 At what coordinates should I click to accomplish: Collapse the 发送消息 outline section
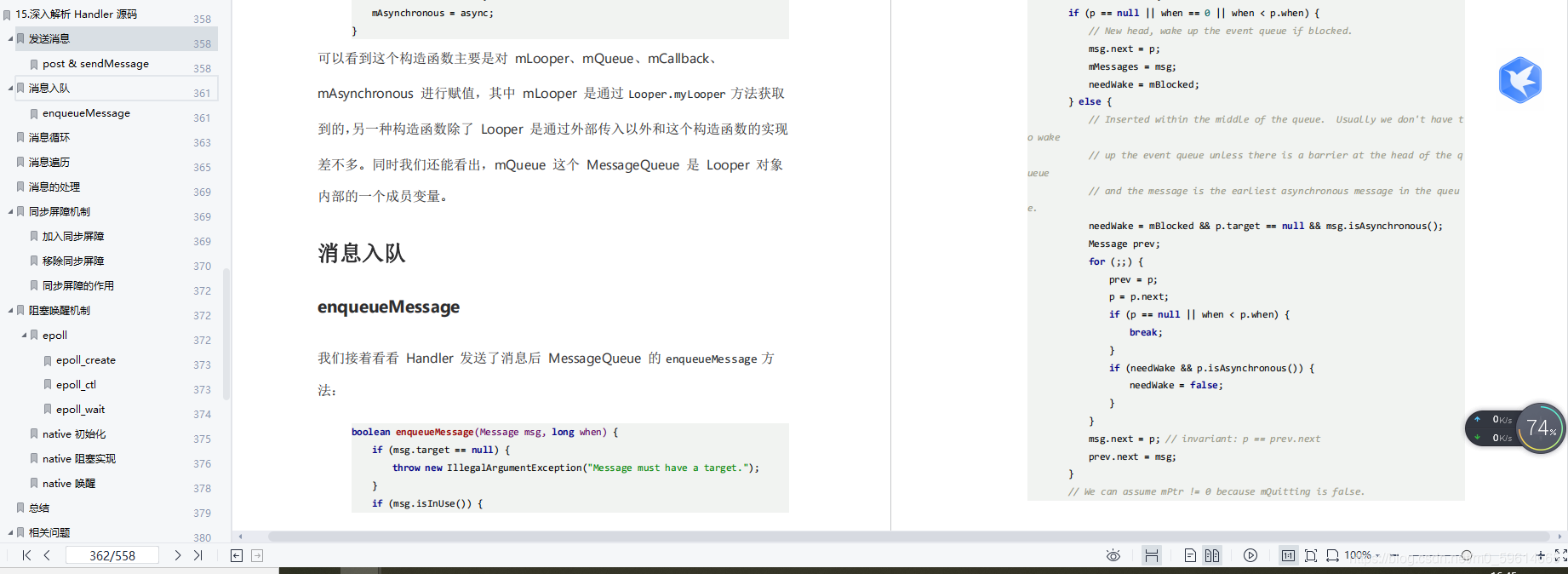[10, 38]
